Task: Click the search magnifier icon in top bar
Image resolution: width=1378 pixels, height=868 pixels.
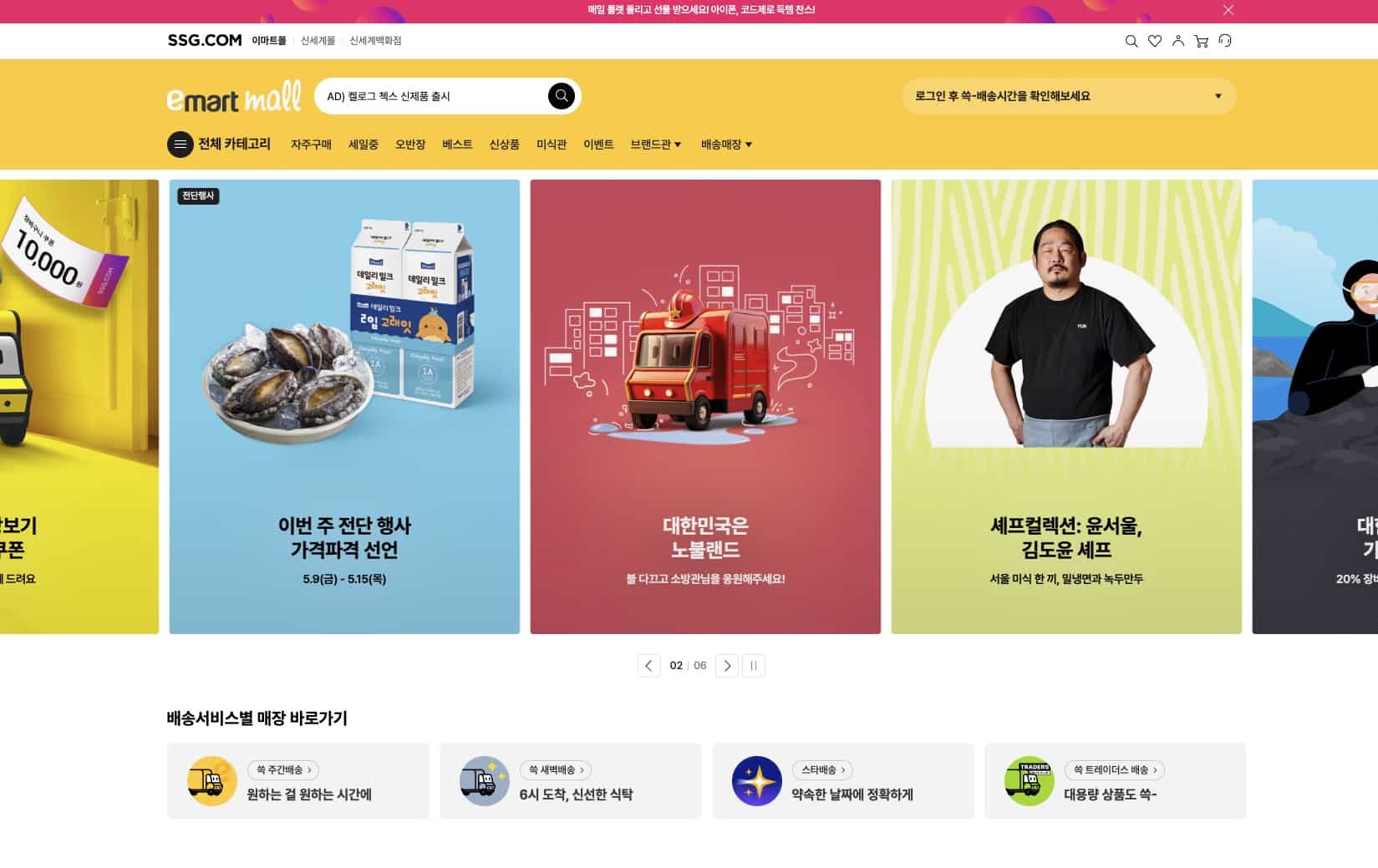Action: point(1131,41)
